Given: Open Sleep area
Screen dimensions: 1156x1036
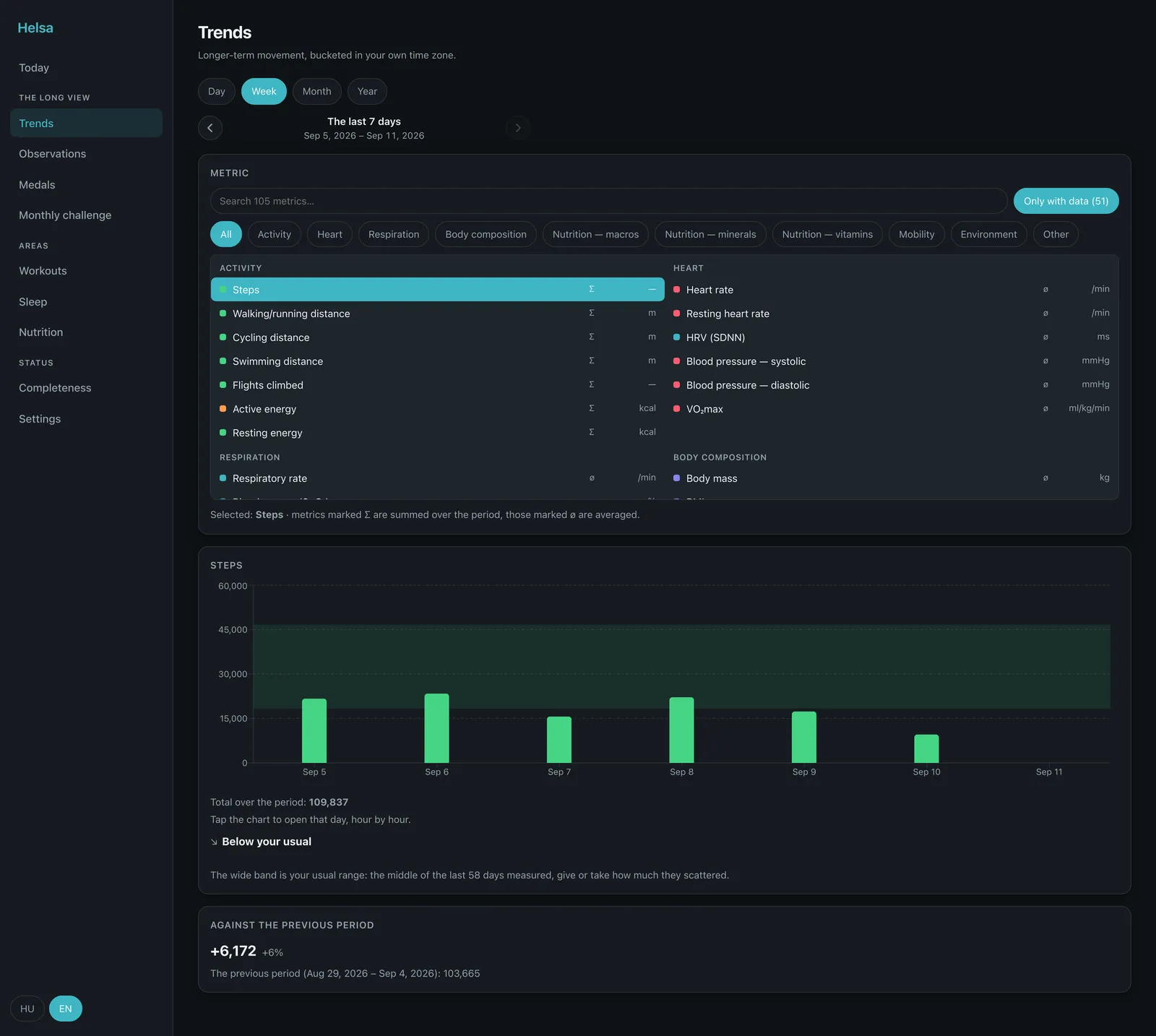Looking at the screenshot, I should [86, 302].
